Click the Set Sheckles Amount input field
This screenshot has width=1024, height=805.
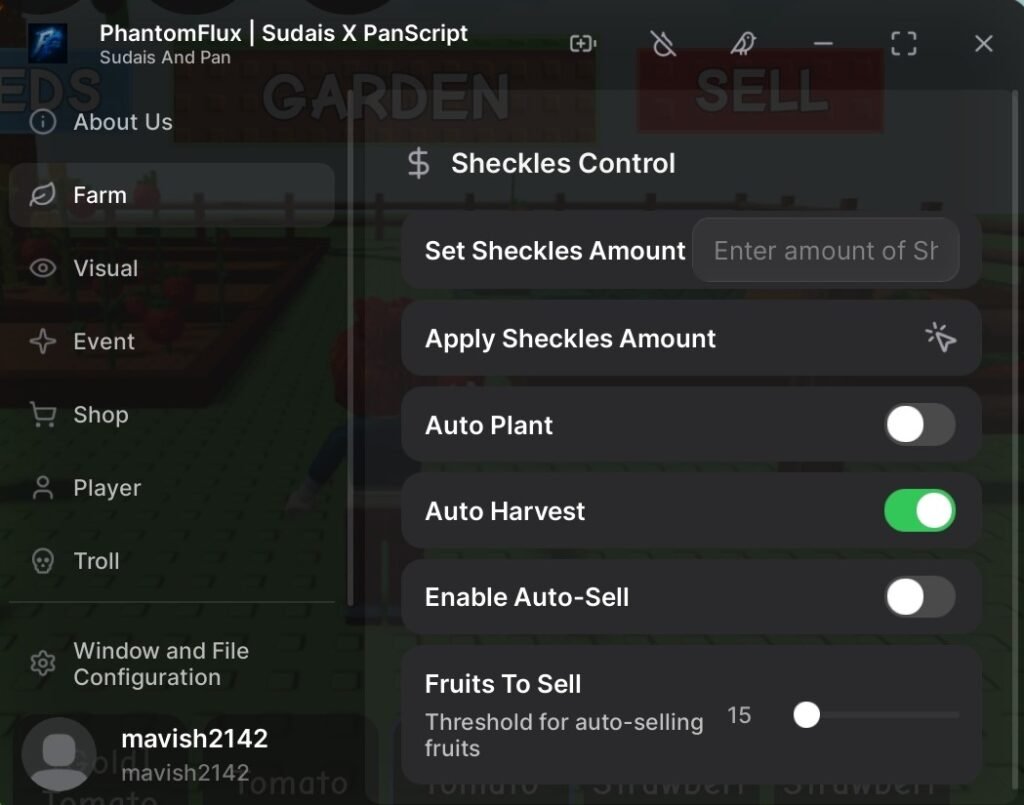click(x=825, y=250)
